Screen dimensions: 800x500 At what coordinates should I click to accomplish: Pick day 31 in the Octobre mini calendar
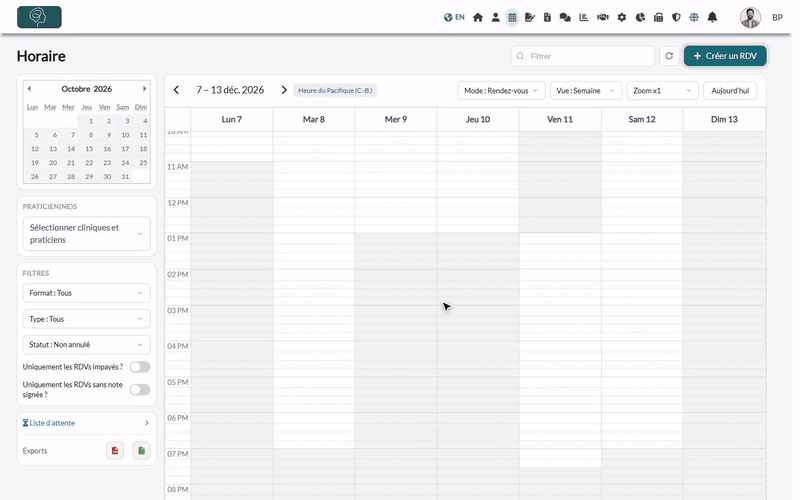125,177
